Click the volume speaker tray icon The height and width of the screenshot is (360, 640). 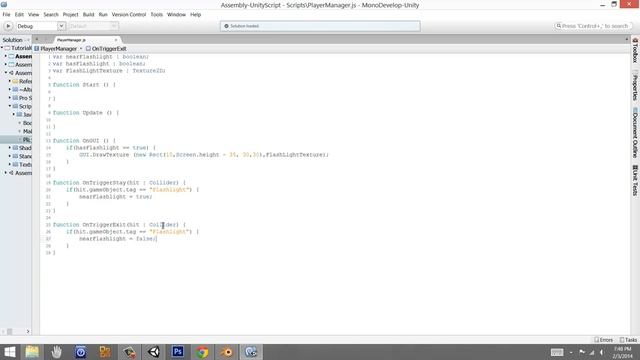pos(602,352)
